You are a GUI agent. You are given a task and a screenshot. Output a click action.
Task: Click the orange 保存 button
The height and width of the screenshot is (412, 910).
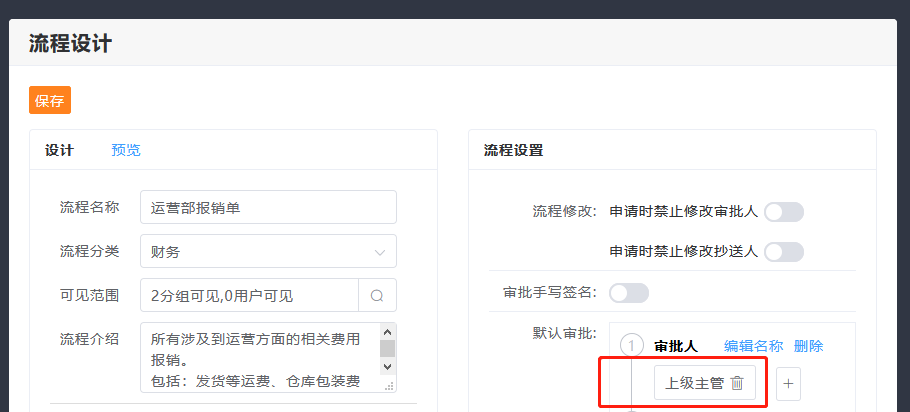click(50, 101)
